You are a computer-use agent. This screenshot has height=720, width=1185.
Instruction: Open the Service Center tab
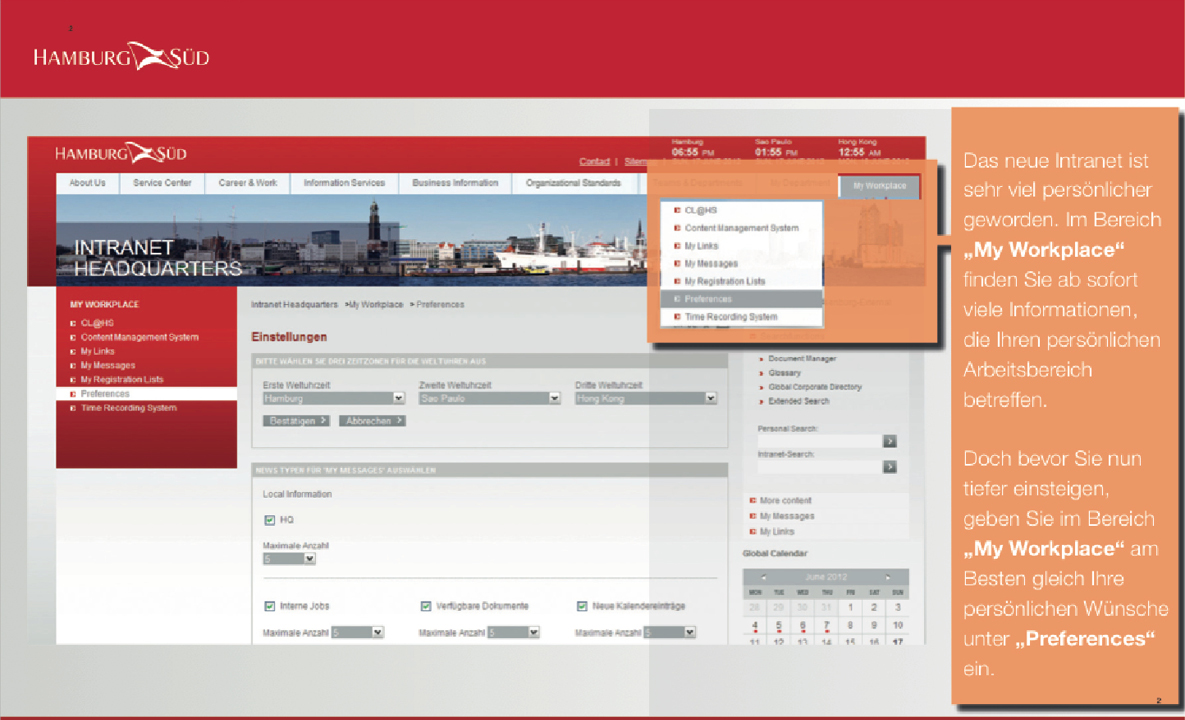[162, 184]
